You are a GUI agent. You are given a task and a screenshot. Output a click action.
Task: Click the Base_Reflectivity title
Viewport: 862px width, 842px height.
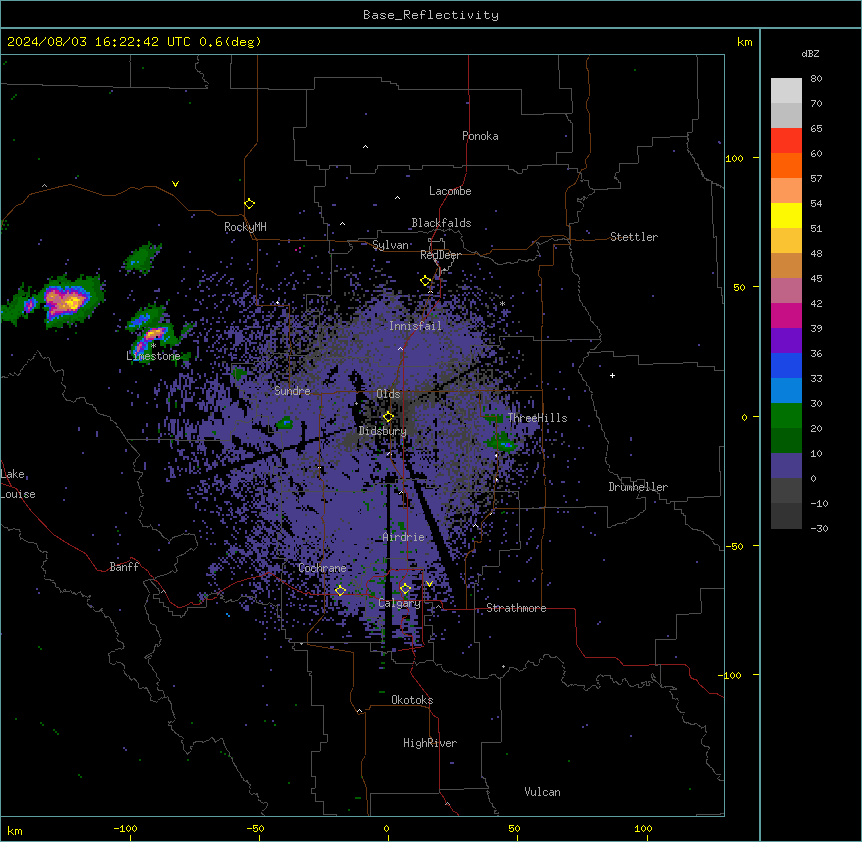coord(431,15)
